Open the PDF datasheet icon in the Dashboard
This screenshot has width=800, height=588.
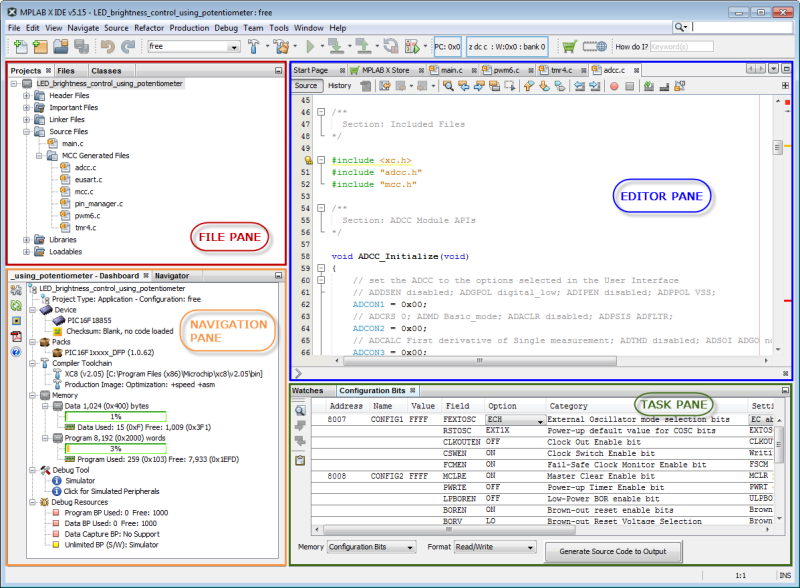coord(16,336)
